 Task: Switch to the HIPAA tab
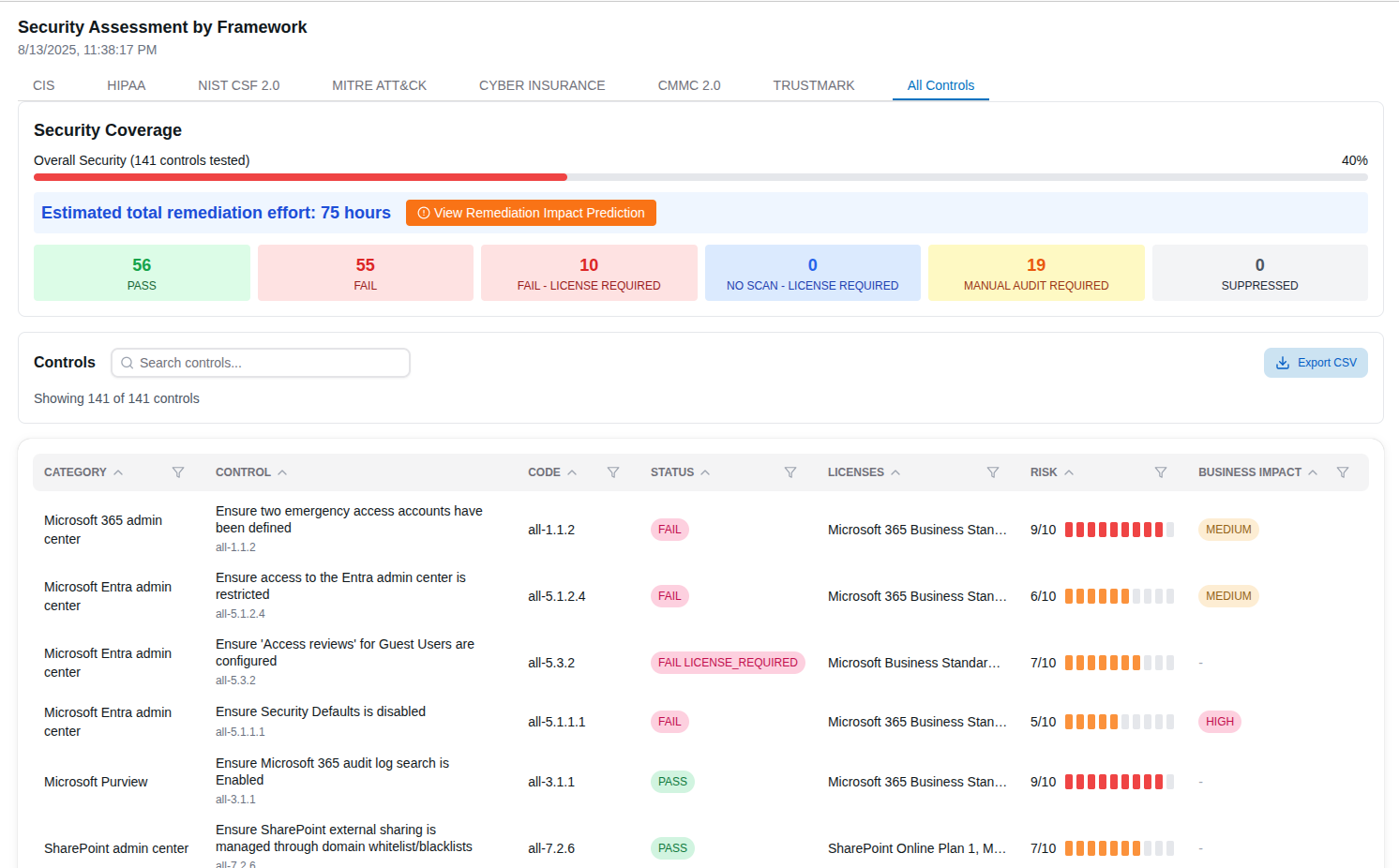(126, 85)
